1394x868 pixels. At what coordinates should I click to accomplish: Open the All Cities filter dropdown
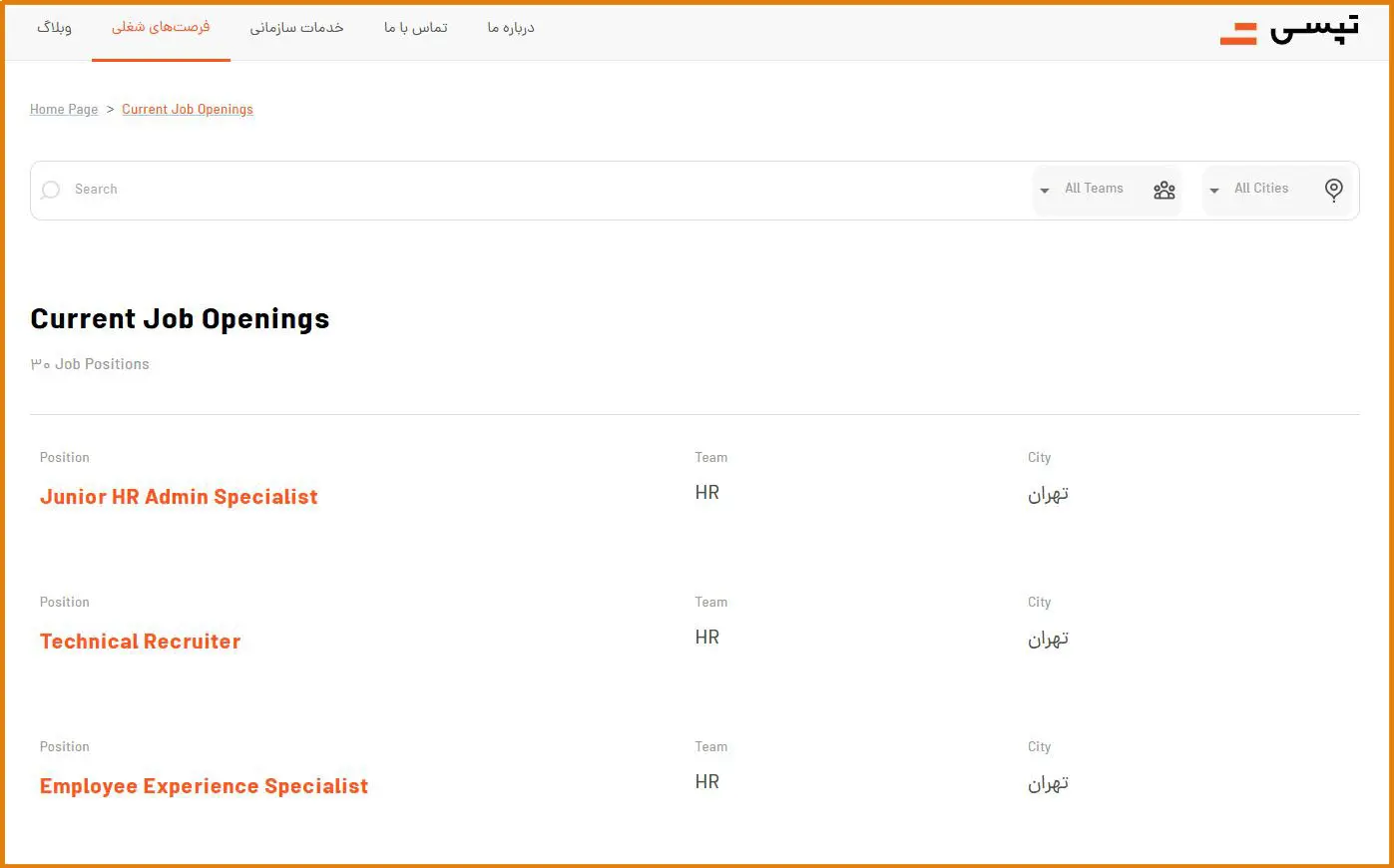(x=1261, y=189)
